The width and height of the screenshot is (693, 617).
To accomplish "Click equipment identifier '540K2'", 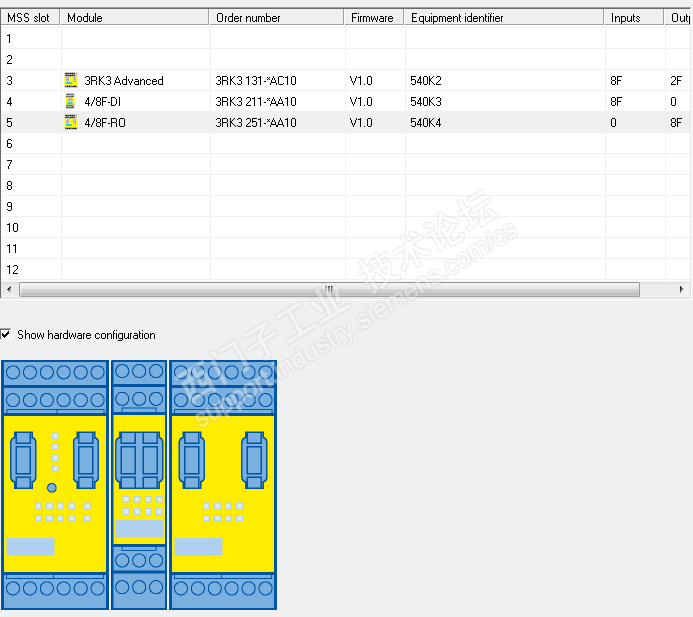I will click(x=426, y=80).
